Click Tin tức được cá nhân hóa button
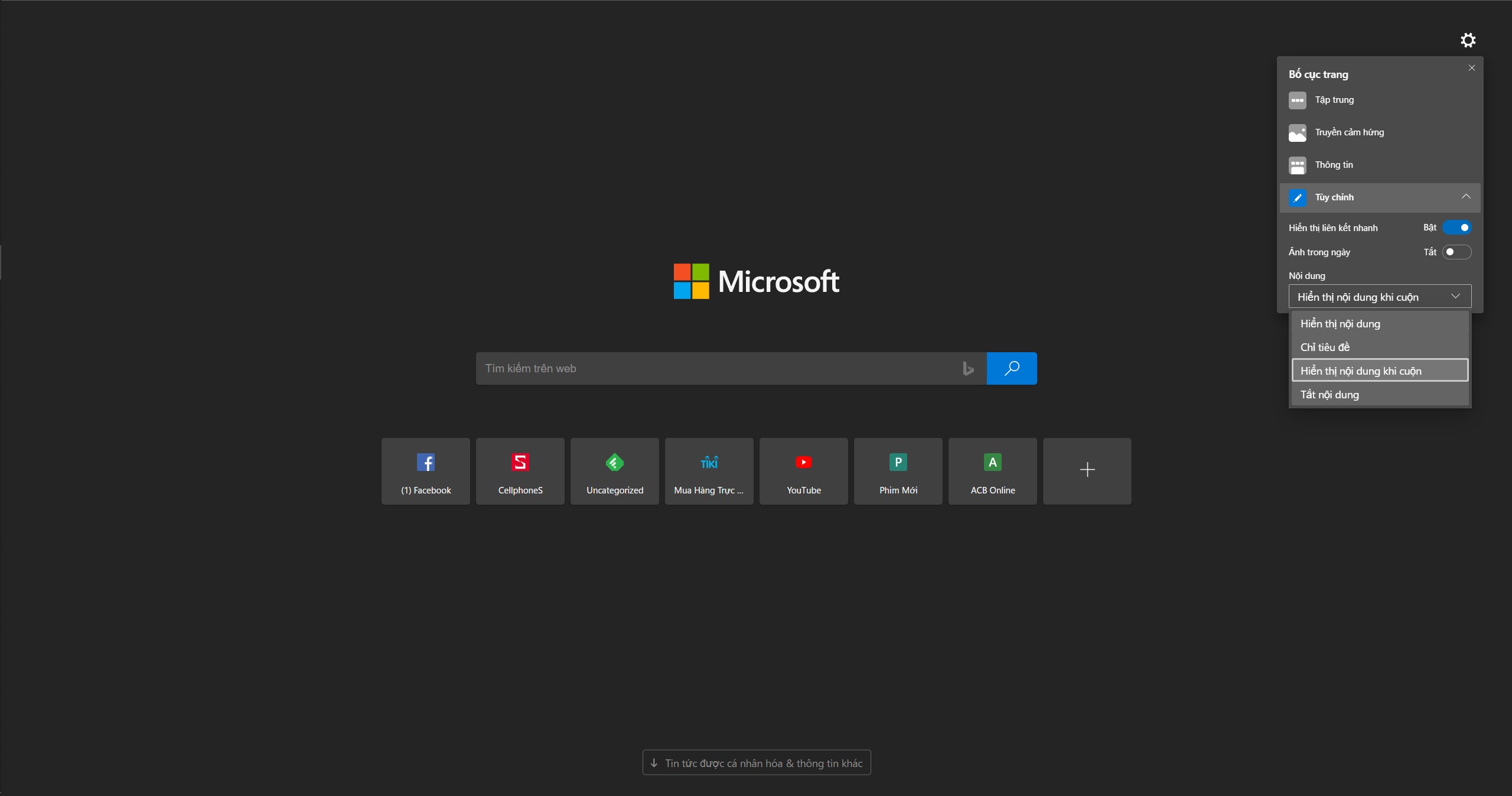The height and width of the screenshot is (796, 1512). (757, 763)
